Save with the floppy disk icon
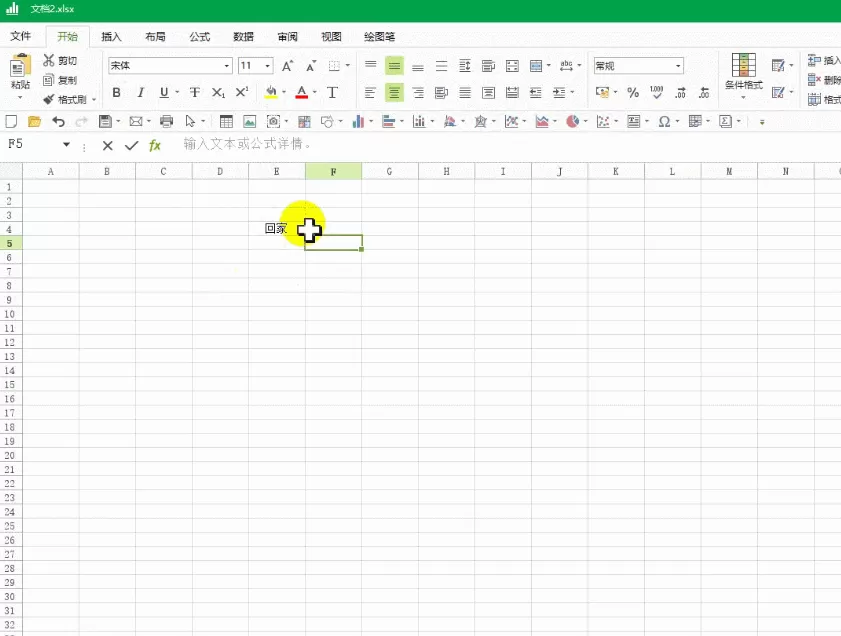Screen dimensions: 841x636 pyautogui.click(x=106, y=122)
